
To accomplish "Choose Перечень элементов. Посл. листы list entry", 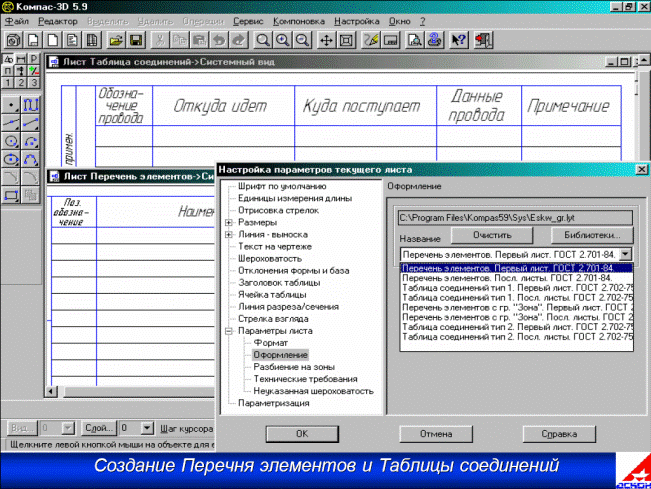I will coord(516,278).
